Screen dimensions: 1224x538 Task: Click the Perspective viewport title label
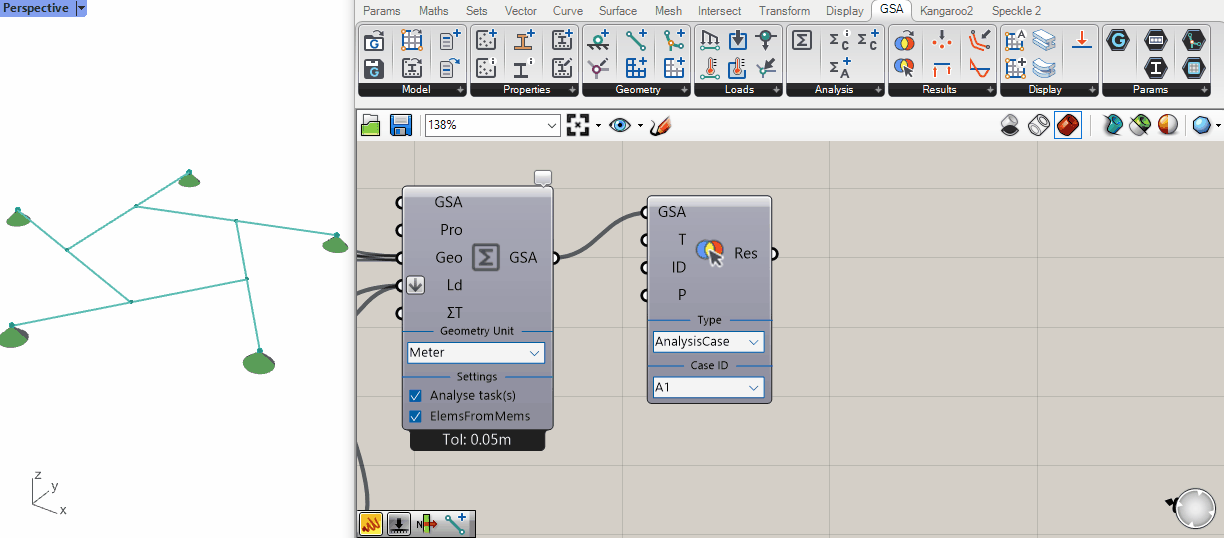coord(36,8)
